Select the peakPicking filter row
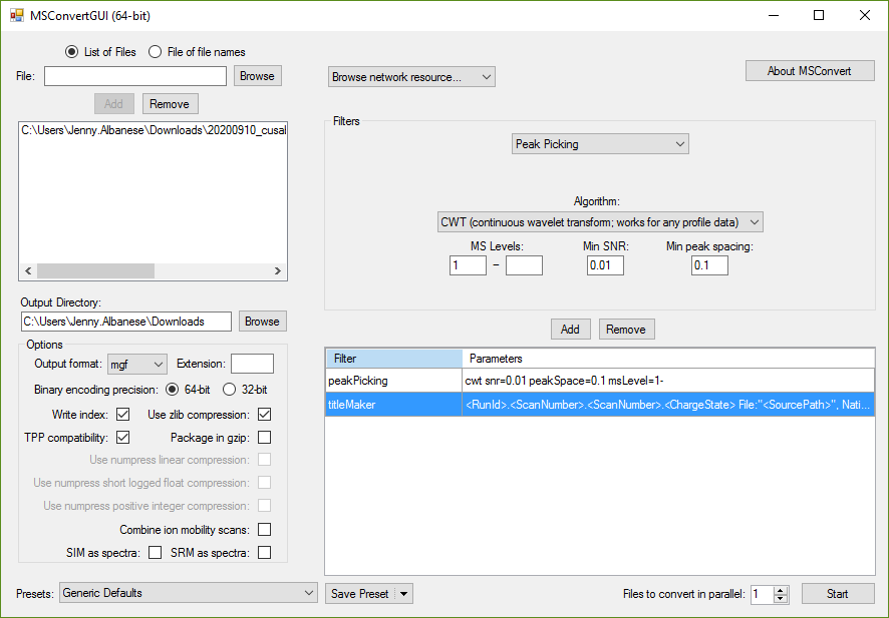Screen dimensions: 889x618 tap(600, 380)
